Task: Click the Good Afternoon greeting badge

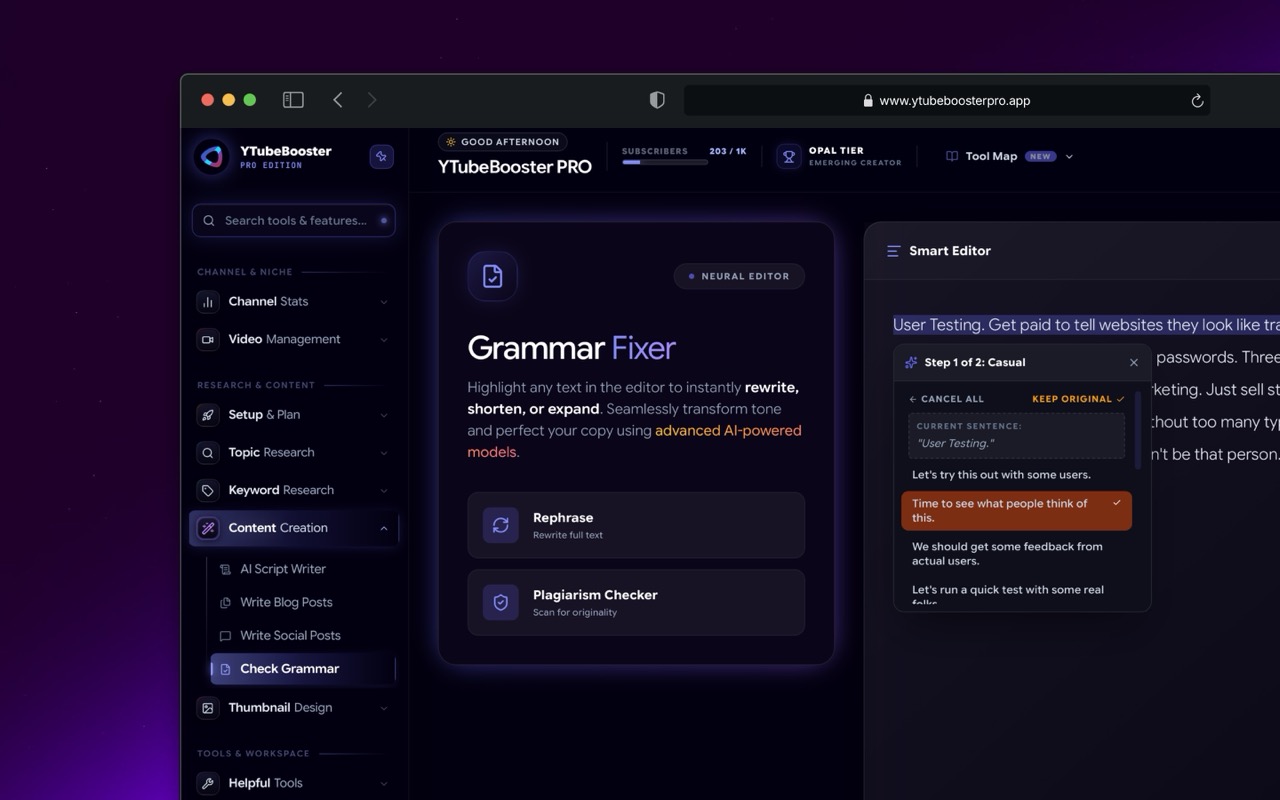Action: coord(503,142)
